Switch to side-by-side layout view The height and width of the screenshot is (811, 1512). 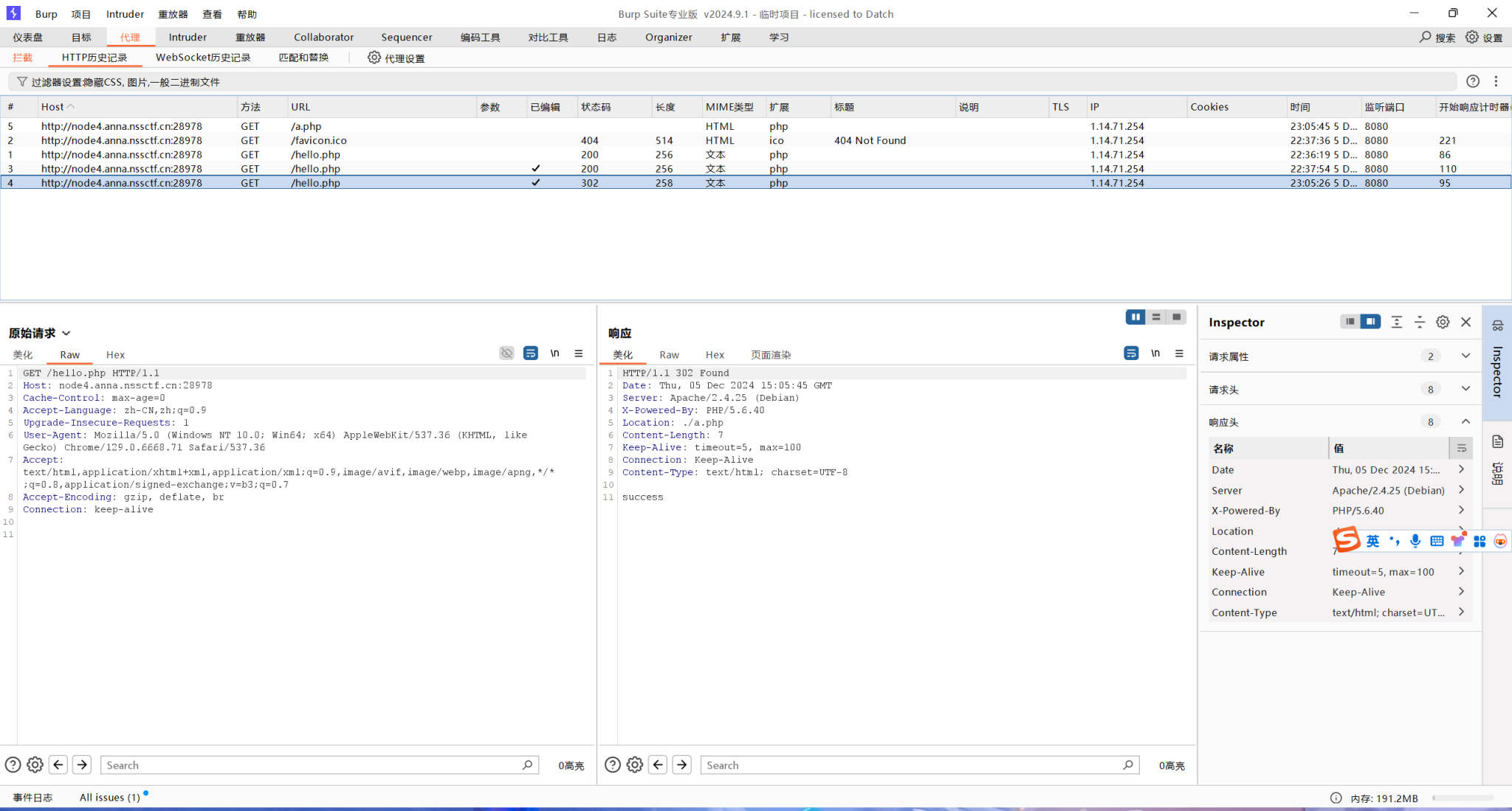1135,317
